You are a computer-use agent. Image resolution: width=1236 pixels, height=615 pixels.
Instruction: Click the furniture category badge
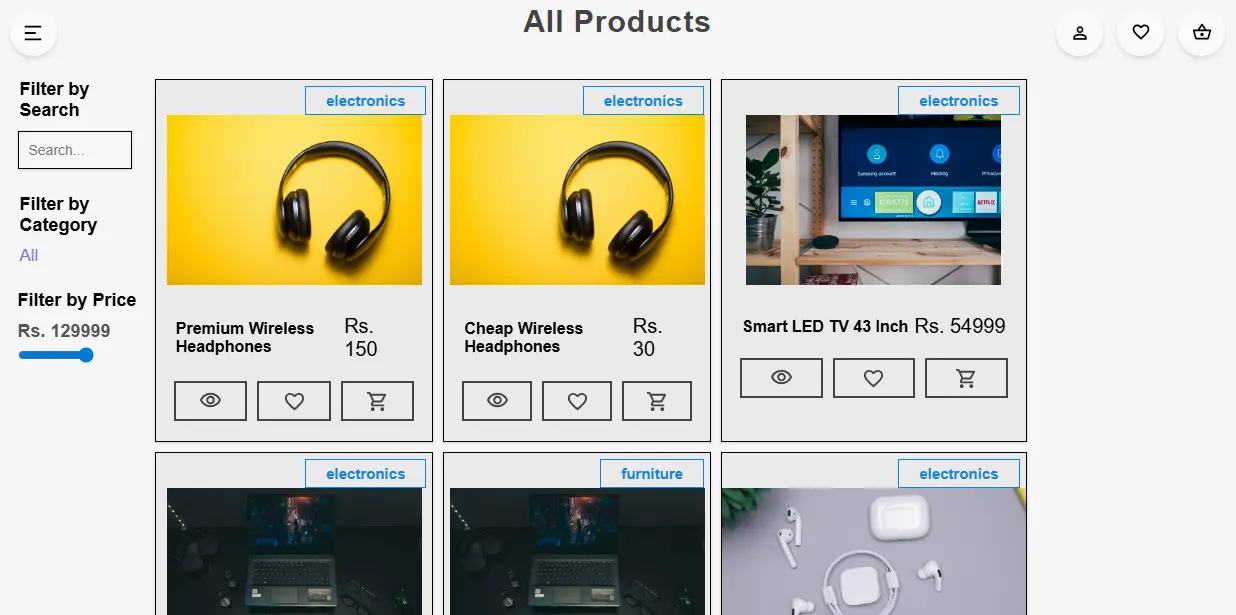click(652, 473)
